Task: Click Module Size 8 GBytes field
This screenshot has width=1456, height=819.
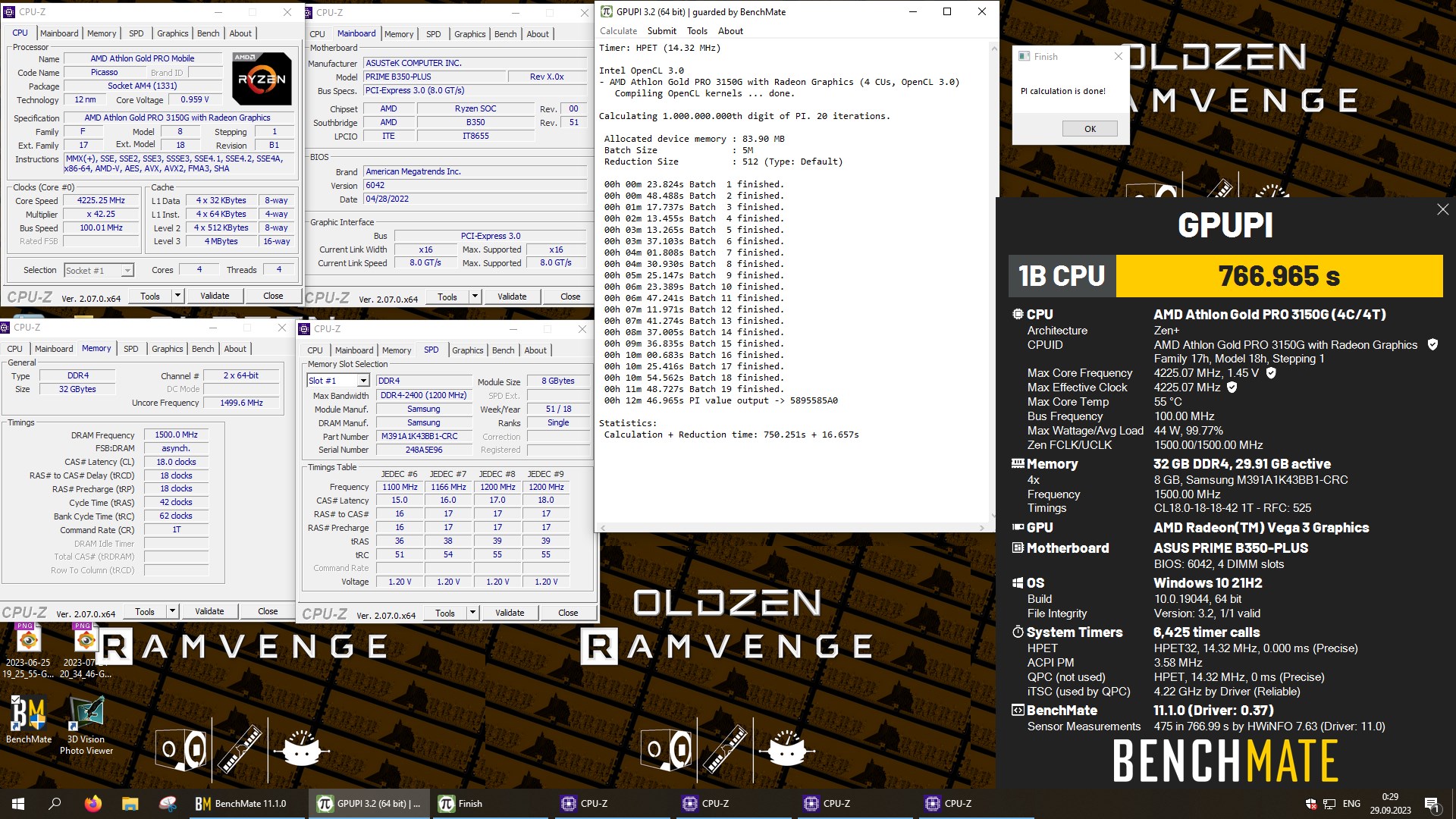Action: click(x=557, y=381)
